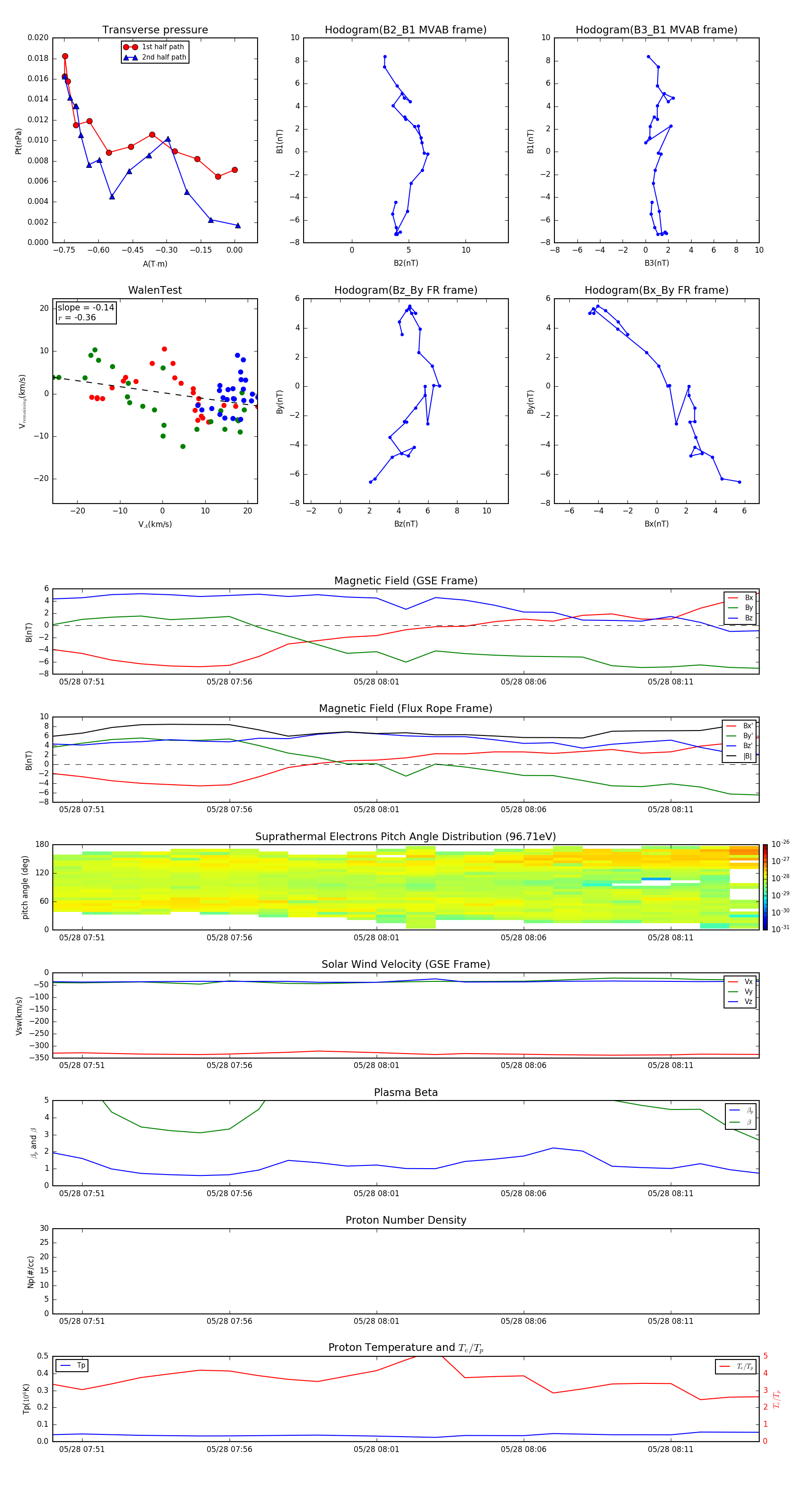
Task: Click the "Plasma Beta" plot title
Action: pos(406,1093)
